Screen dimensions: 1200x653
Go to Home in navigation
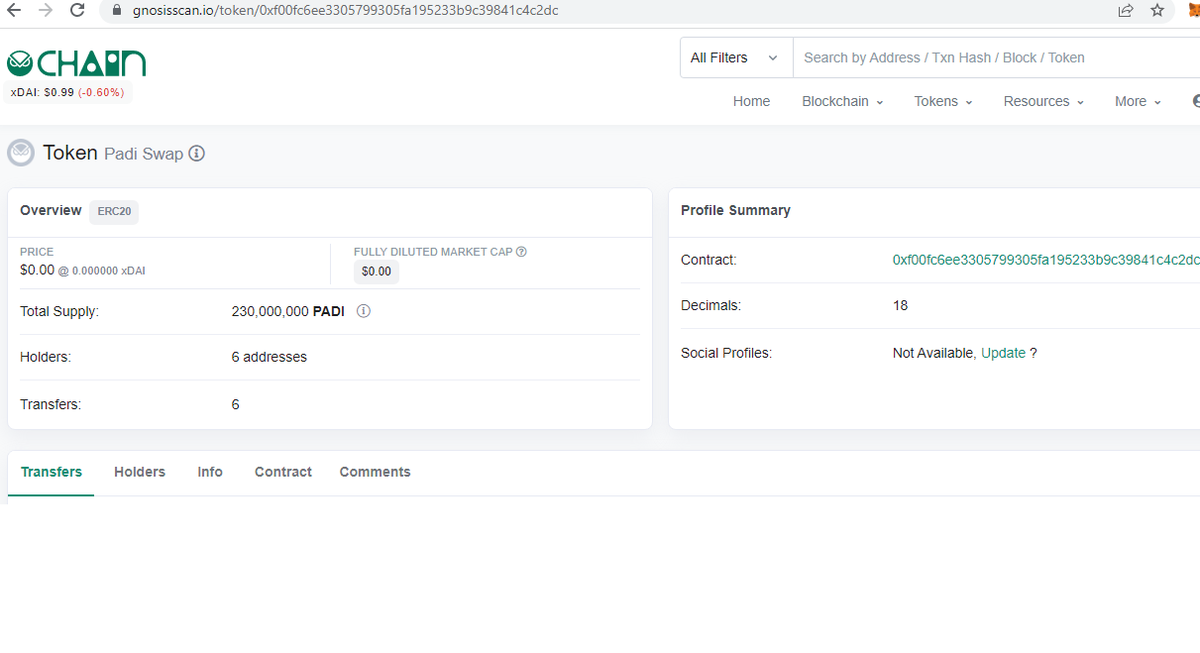click(751, 101)
